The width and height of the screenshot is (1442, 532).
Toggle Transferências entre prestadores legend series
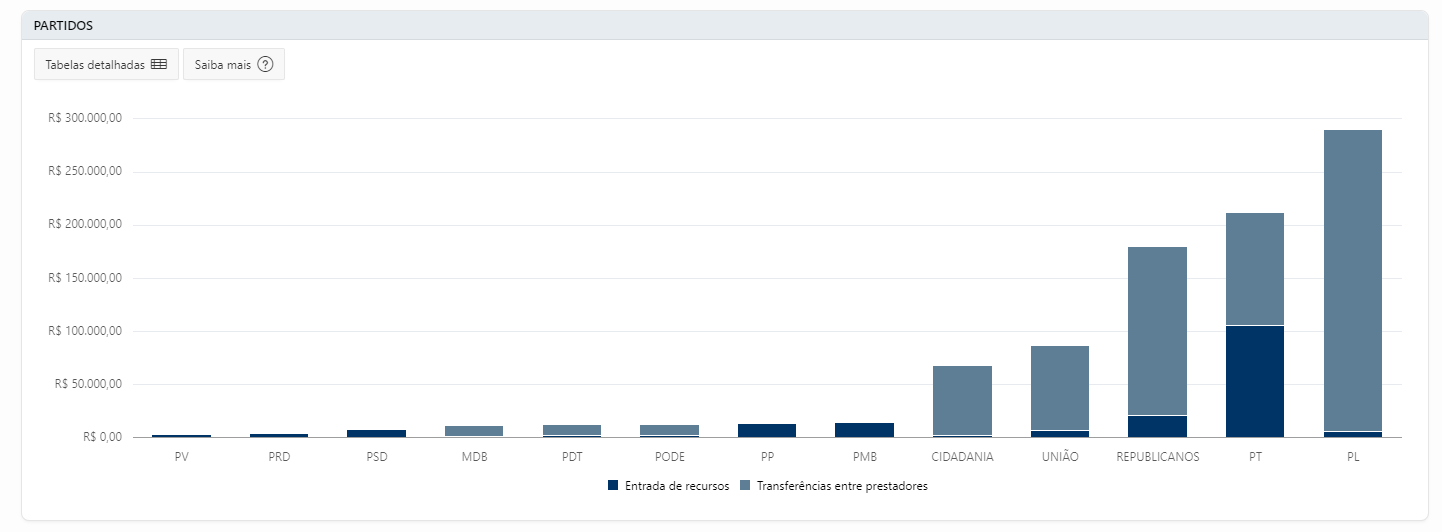[x=833, y=486]
